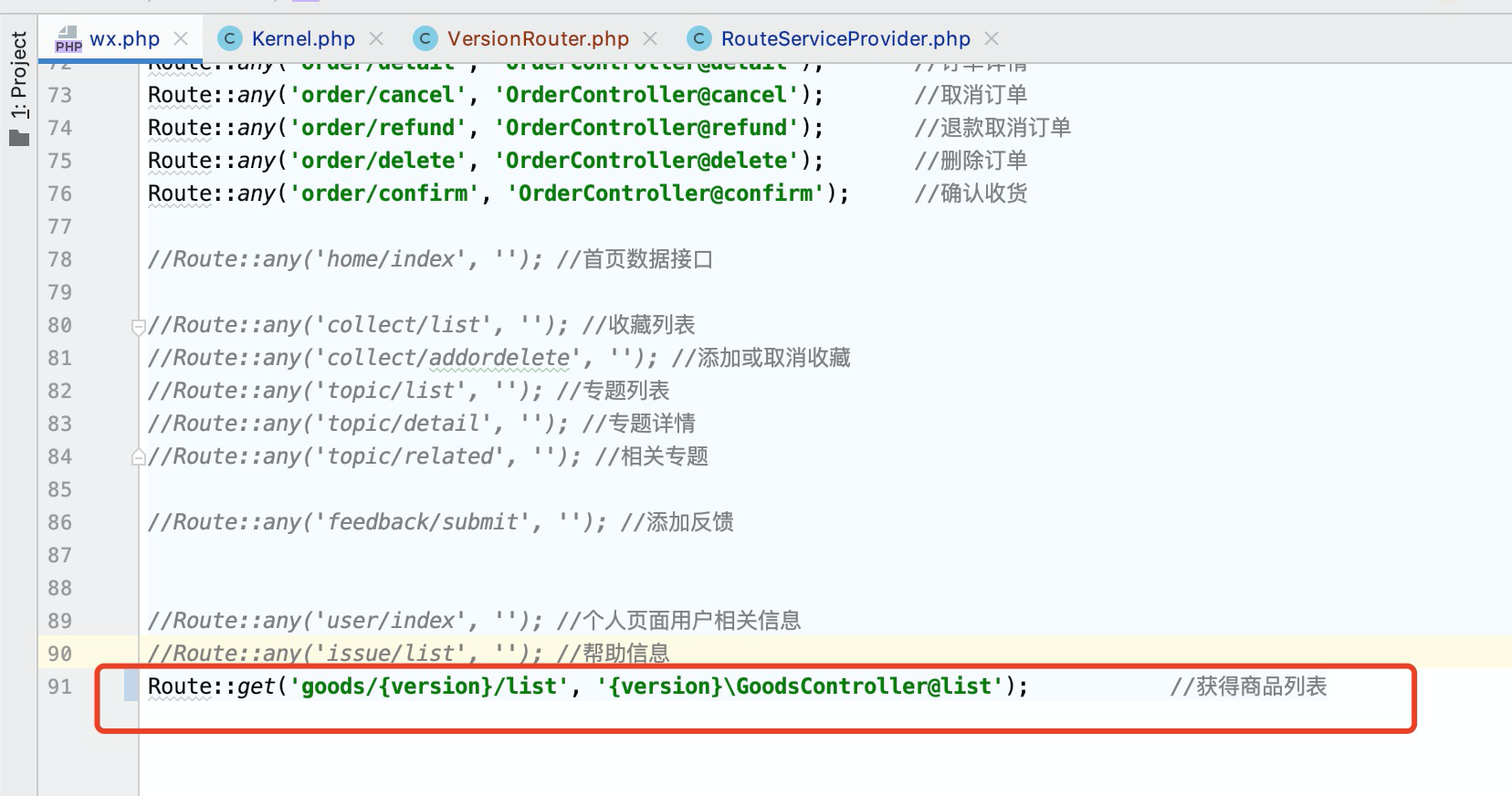The width and height of the screenshot is (1512, 796).
Task: Click the Project folder icon in sidebar
Action: click(x=19, y=138)
